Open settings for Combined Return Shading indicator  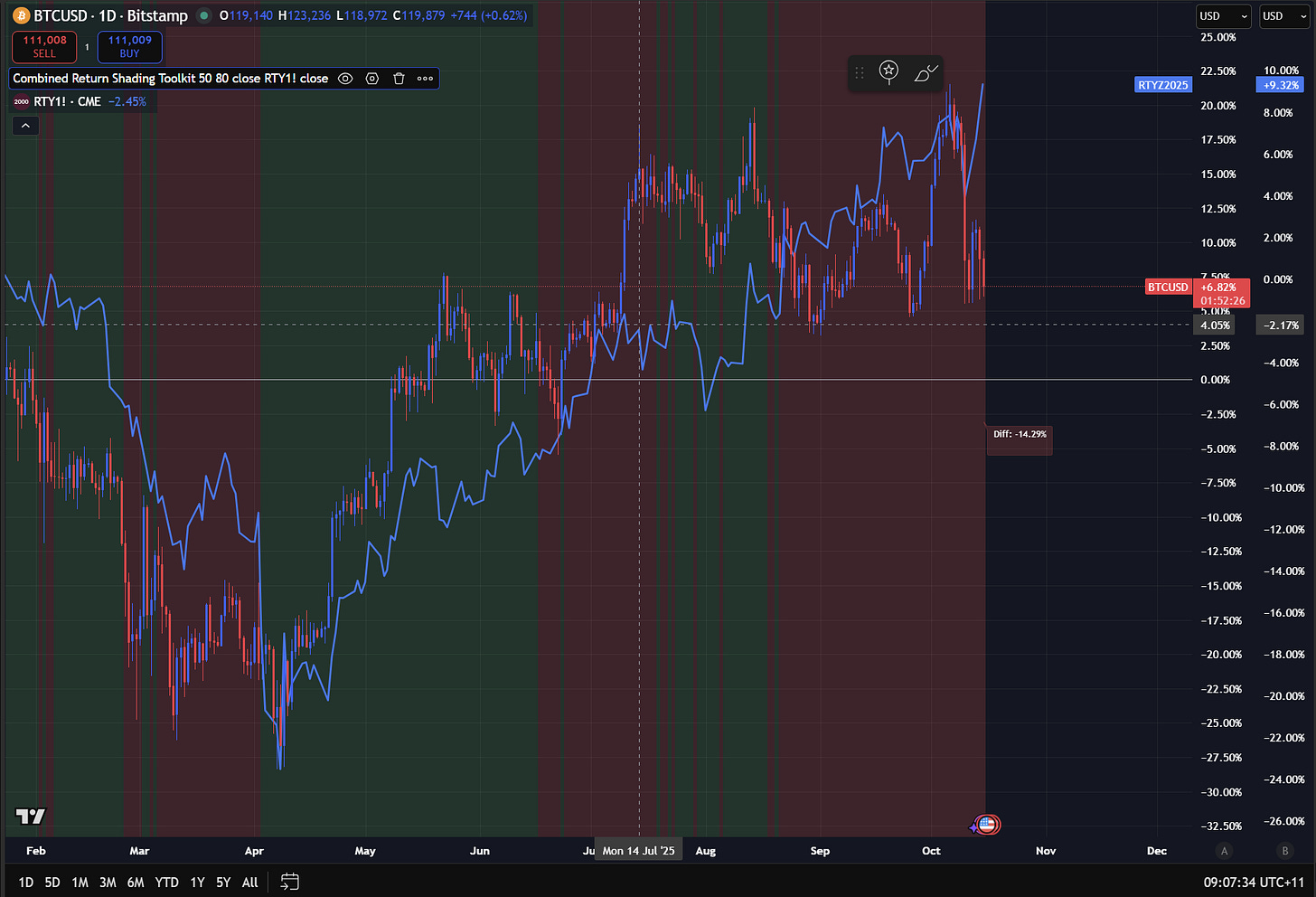pyautogui.click(x=371, y=79)
